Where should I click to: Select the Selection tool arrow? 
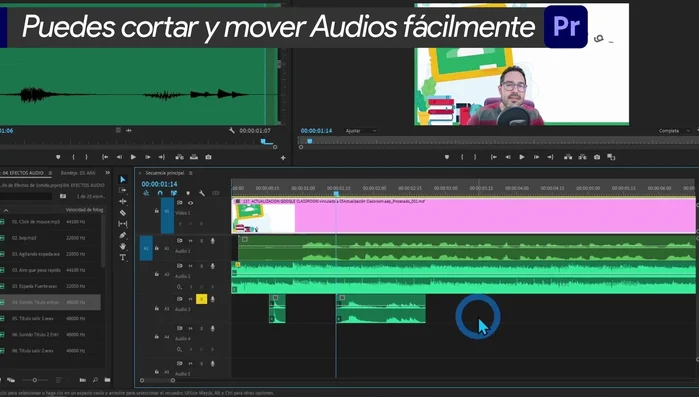(x=123, y=179)
